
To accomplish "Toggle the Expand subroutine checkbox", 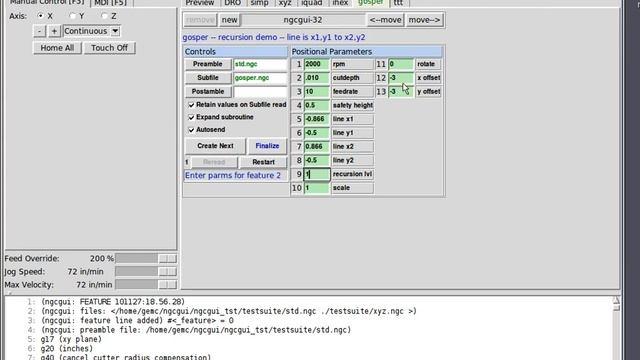I will point(191,117).
